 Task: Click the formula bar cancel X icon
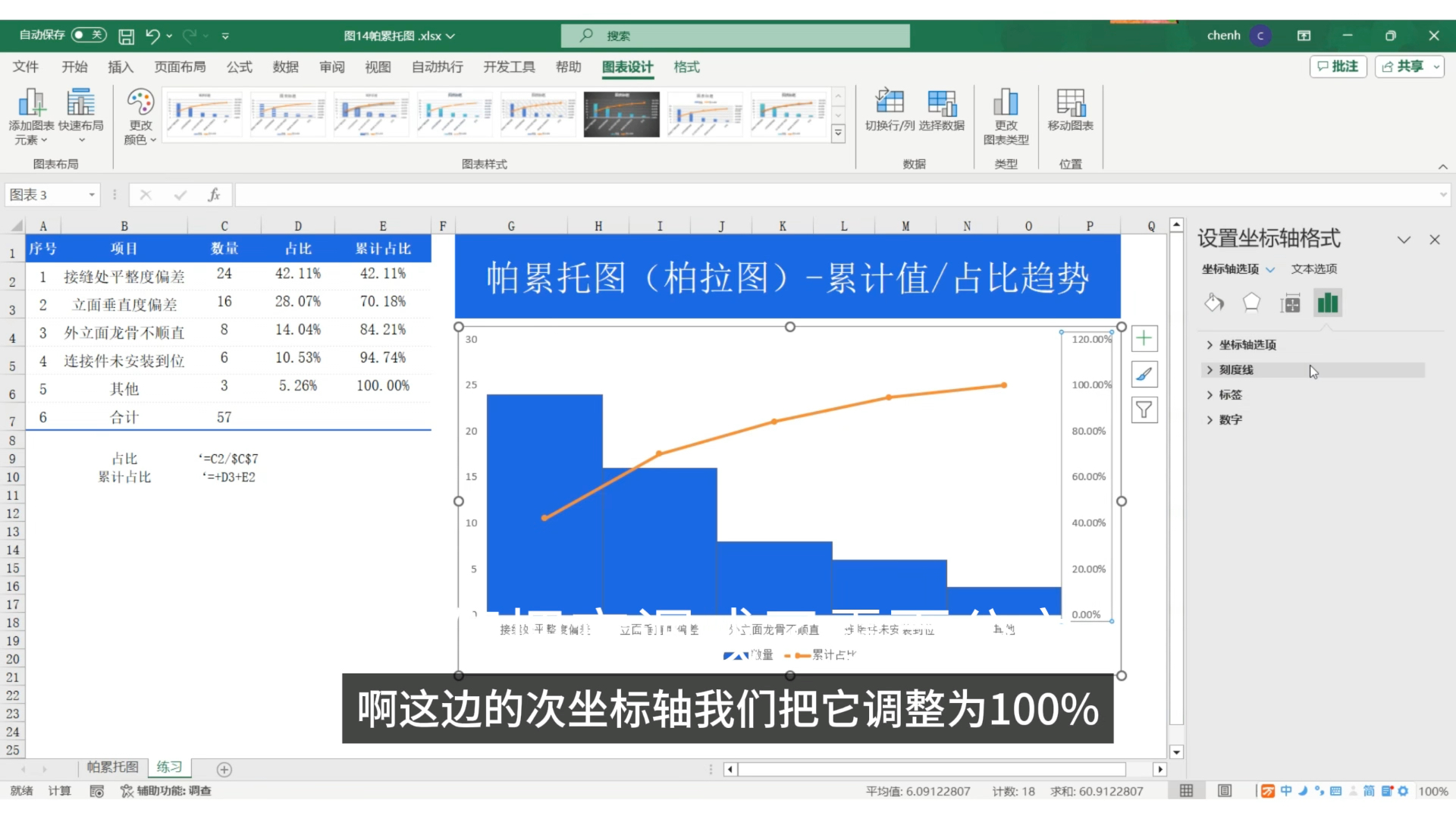coord(146,195)
